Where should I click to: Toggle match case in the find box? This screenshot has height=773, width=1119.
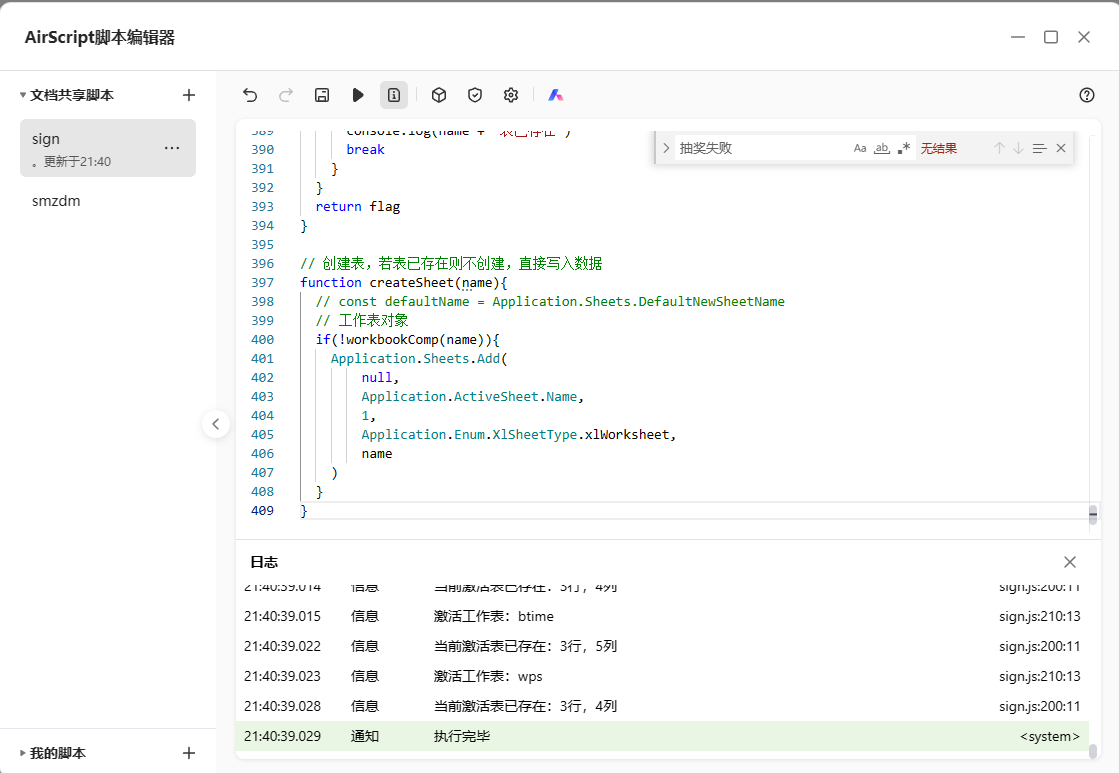860,148
